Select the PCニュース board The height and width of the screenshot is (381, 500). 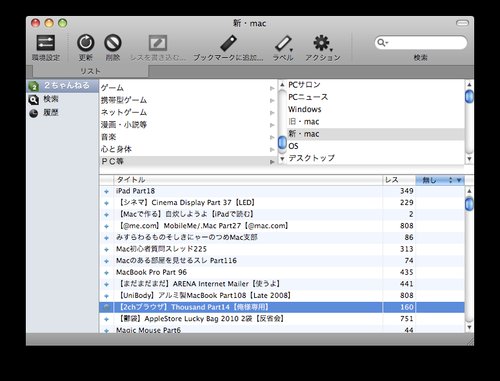(376, 97)
